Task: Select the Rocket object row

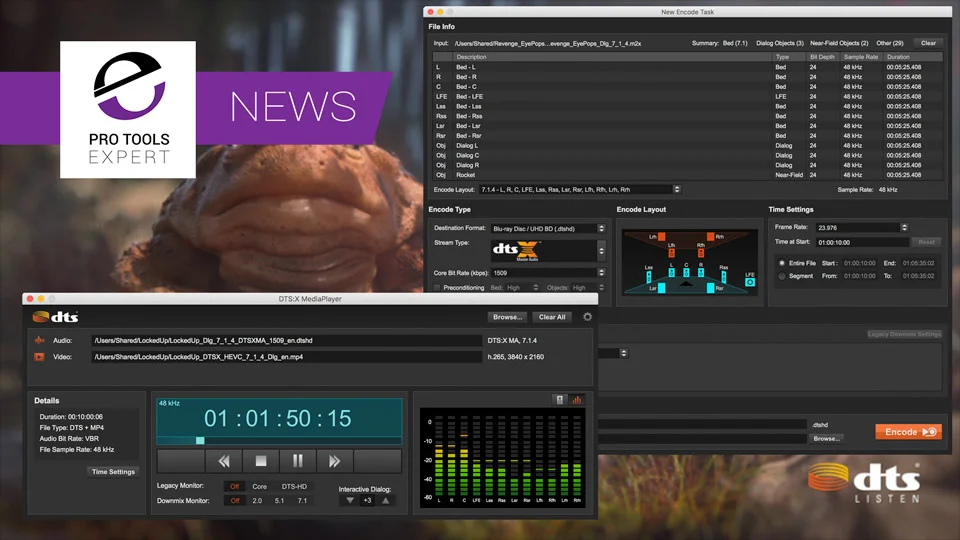Action: coord(688,175)
